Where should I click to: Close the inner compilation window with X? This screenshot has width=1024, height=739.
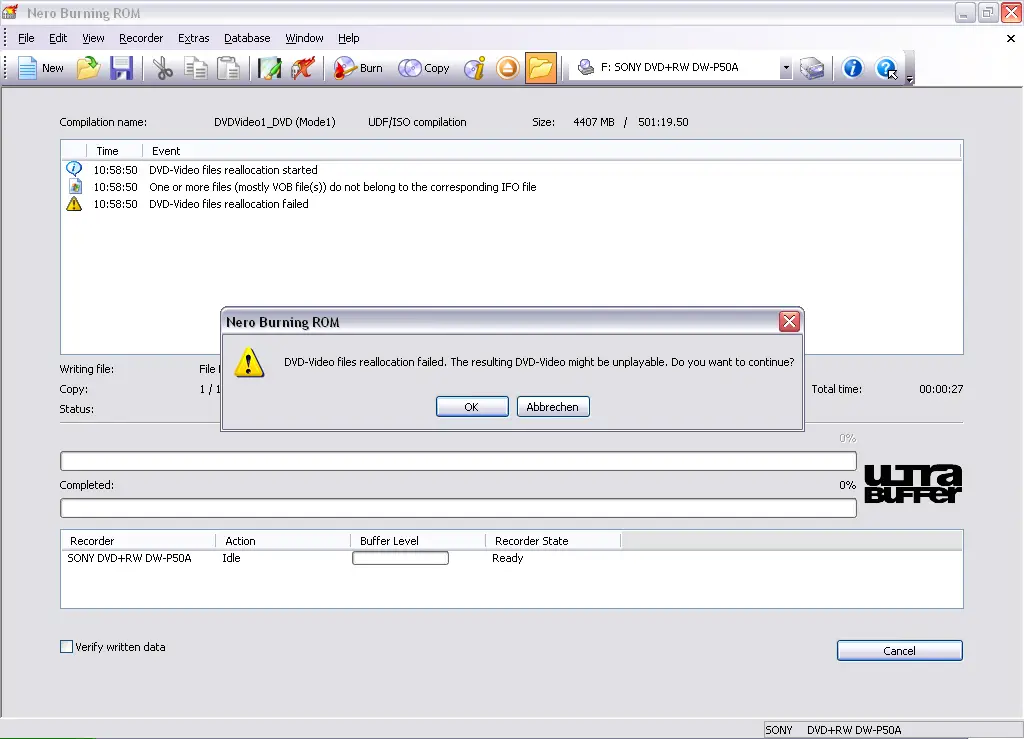tap(1010, 39)
